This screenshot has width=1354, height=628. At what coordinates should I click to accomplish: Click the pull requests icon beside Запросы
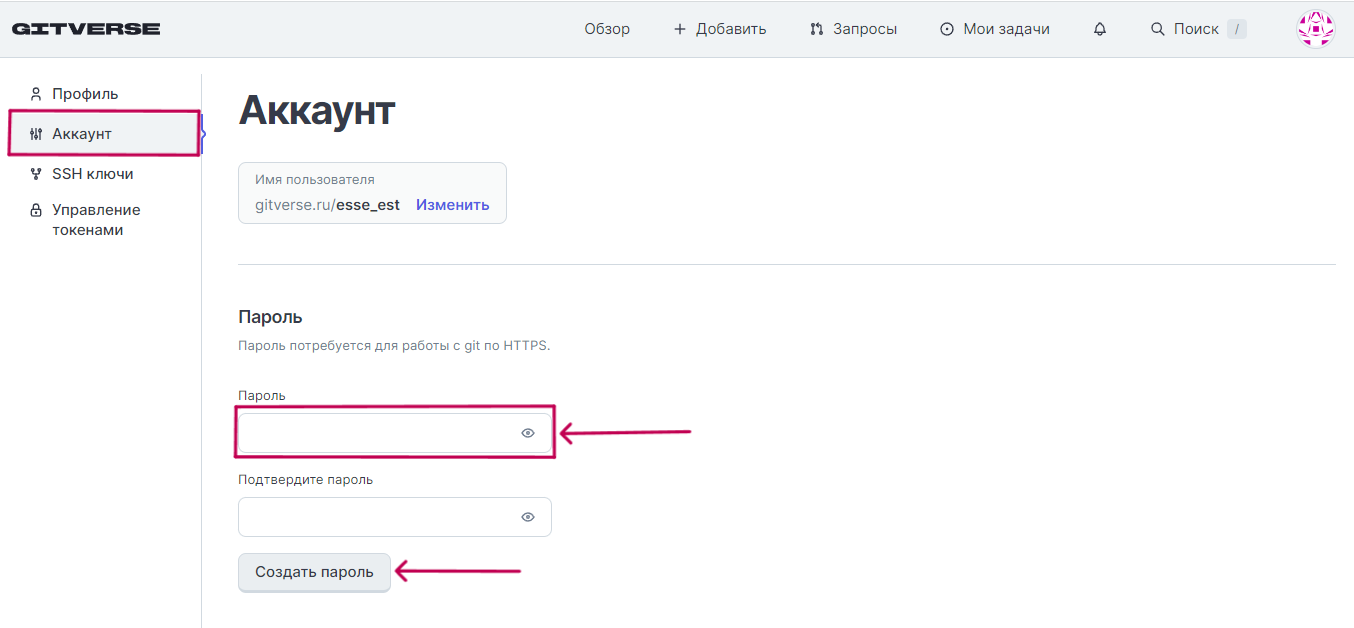817,29
